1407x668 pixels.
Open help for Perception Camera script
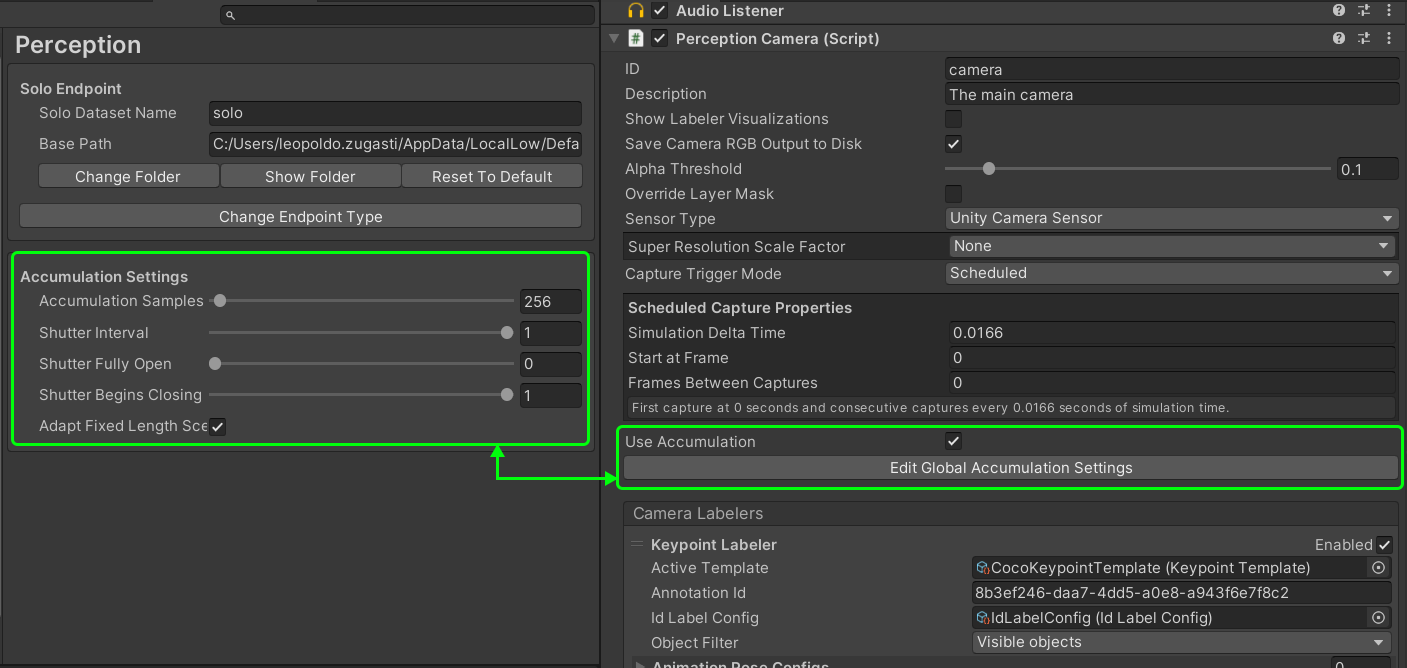1339,39
